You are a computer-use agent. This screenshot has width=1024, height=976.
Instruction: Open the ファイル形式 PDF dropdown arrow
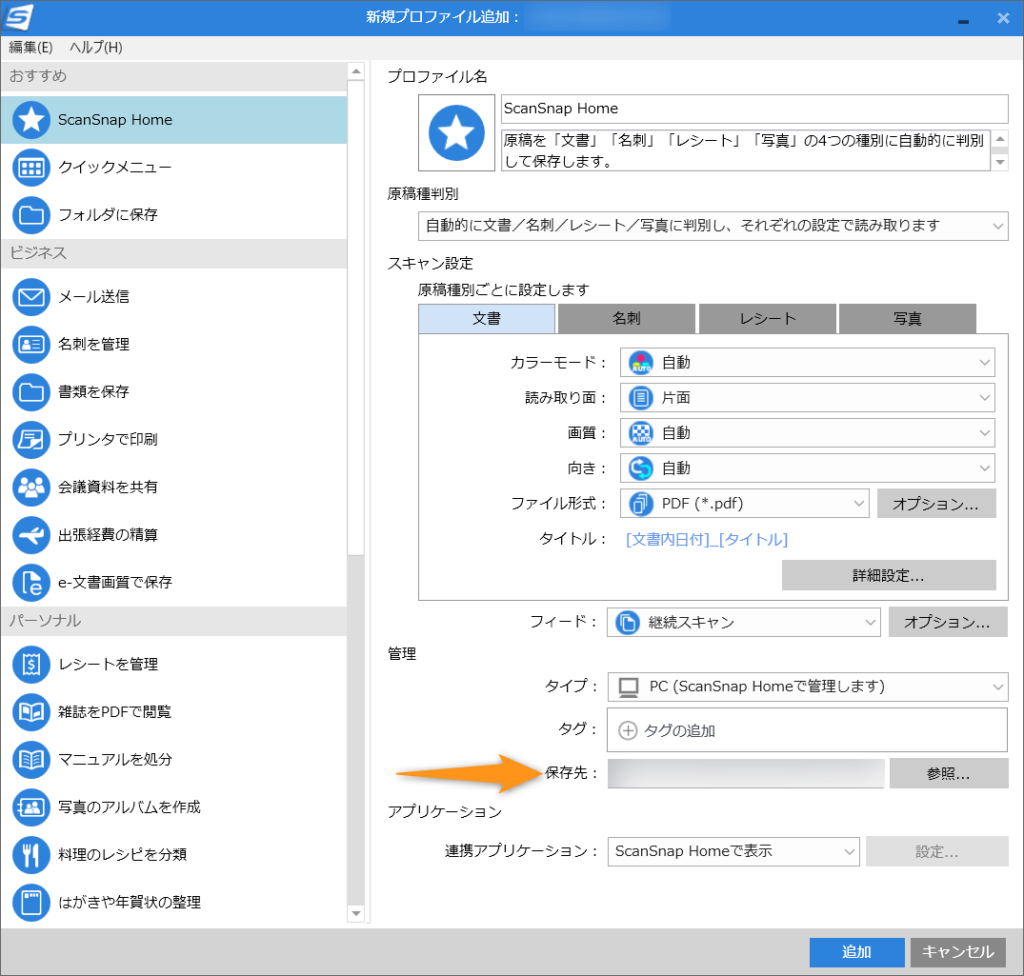point(859,504)
